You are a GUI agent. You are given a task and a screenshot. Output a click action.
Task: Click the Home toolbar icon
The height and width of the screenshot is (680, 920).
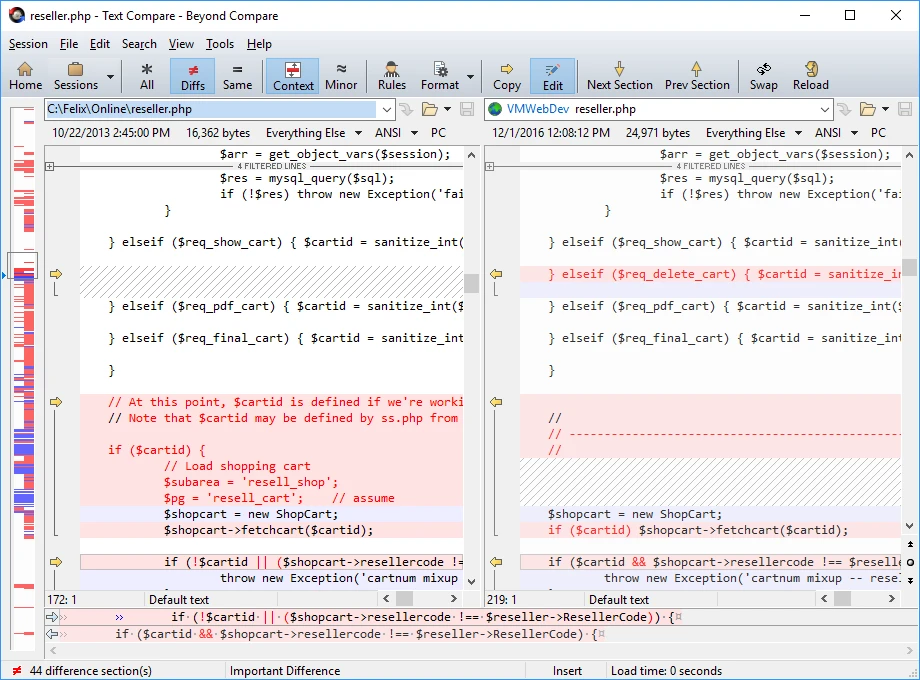click(x=25, y=76)
